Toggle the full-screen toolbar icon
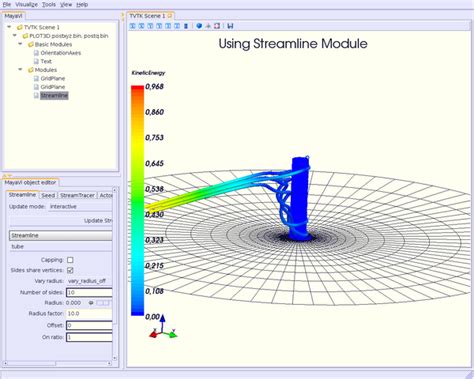The width and height of the screenshot is (474, 379). [x=217, y=26]
